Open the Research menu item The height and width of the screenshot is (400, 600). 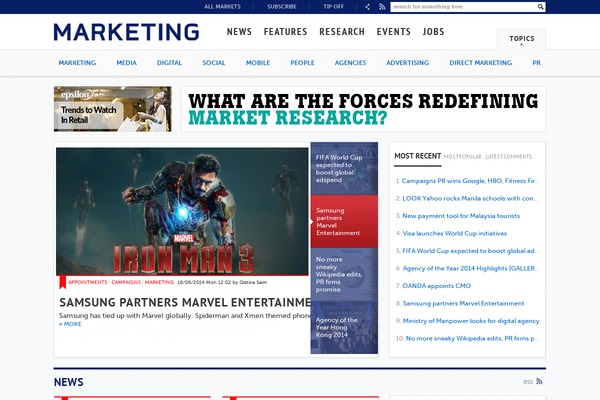342,32
